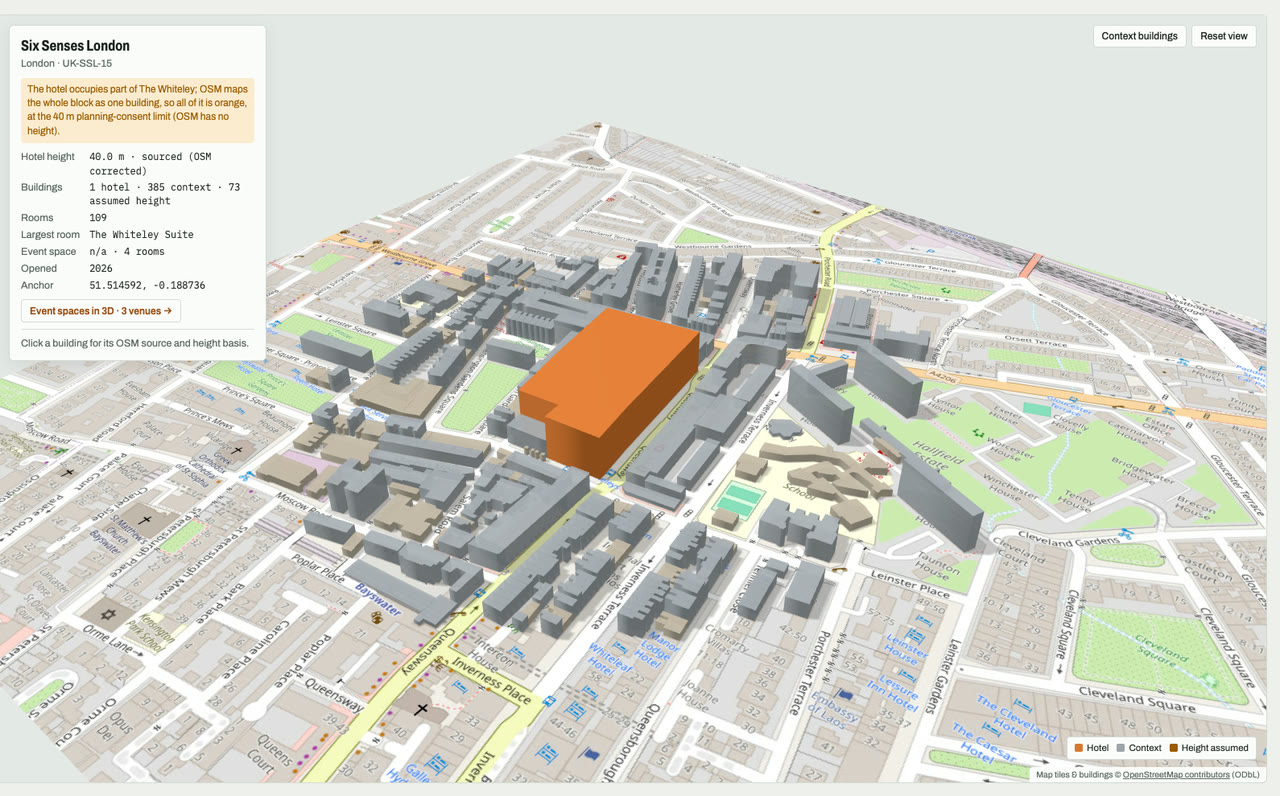Click the cross icon at Greek Orthodox Cathedral
The image size is (1280, 796).
pos(237,451)
